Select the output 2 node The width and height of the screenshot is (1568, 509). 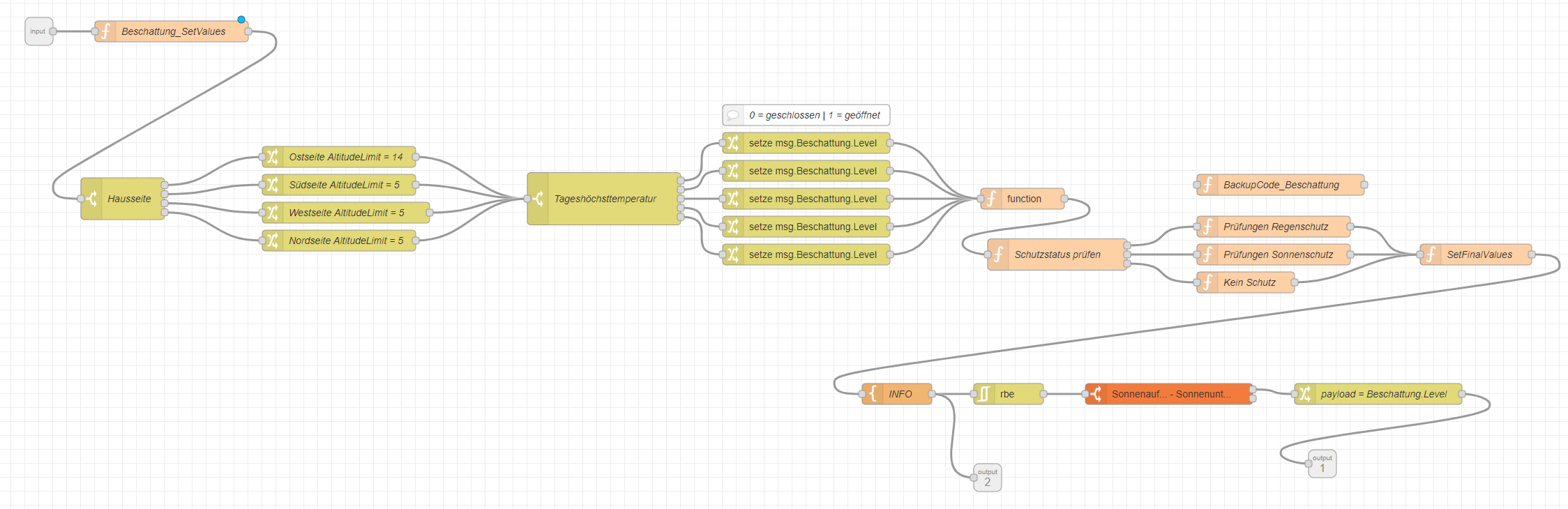[x=988, y=478]
